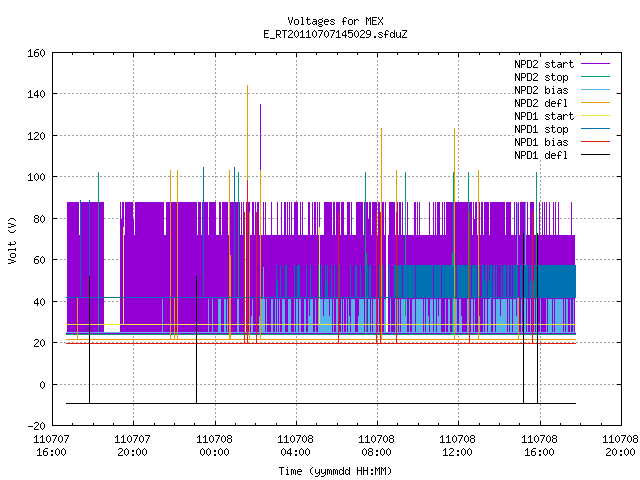Click the light blue NPD2 bias legend line

click(x=595, y=89)
